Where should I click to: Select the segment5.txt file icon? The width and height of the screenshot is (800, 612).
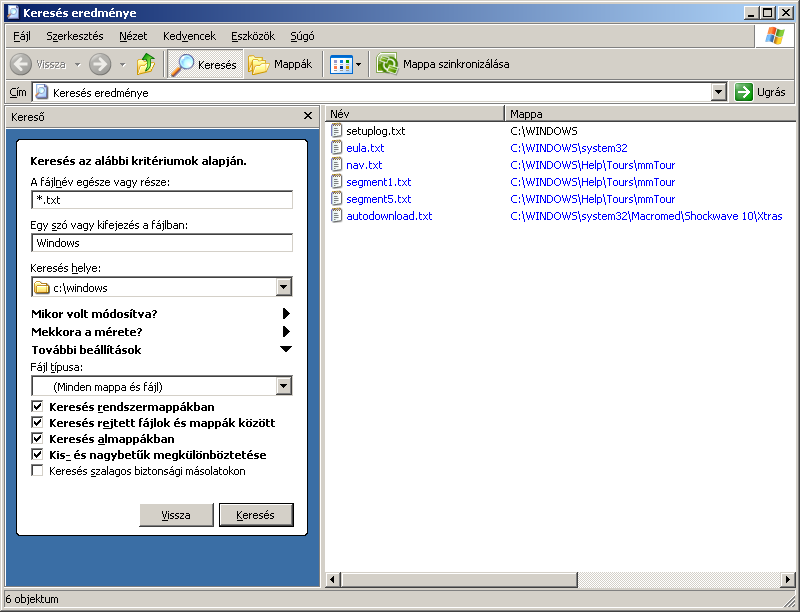click(x=336, y=198)
